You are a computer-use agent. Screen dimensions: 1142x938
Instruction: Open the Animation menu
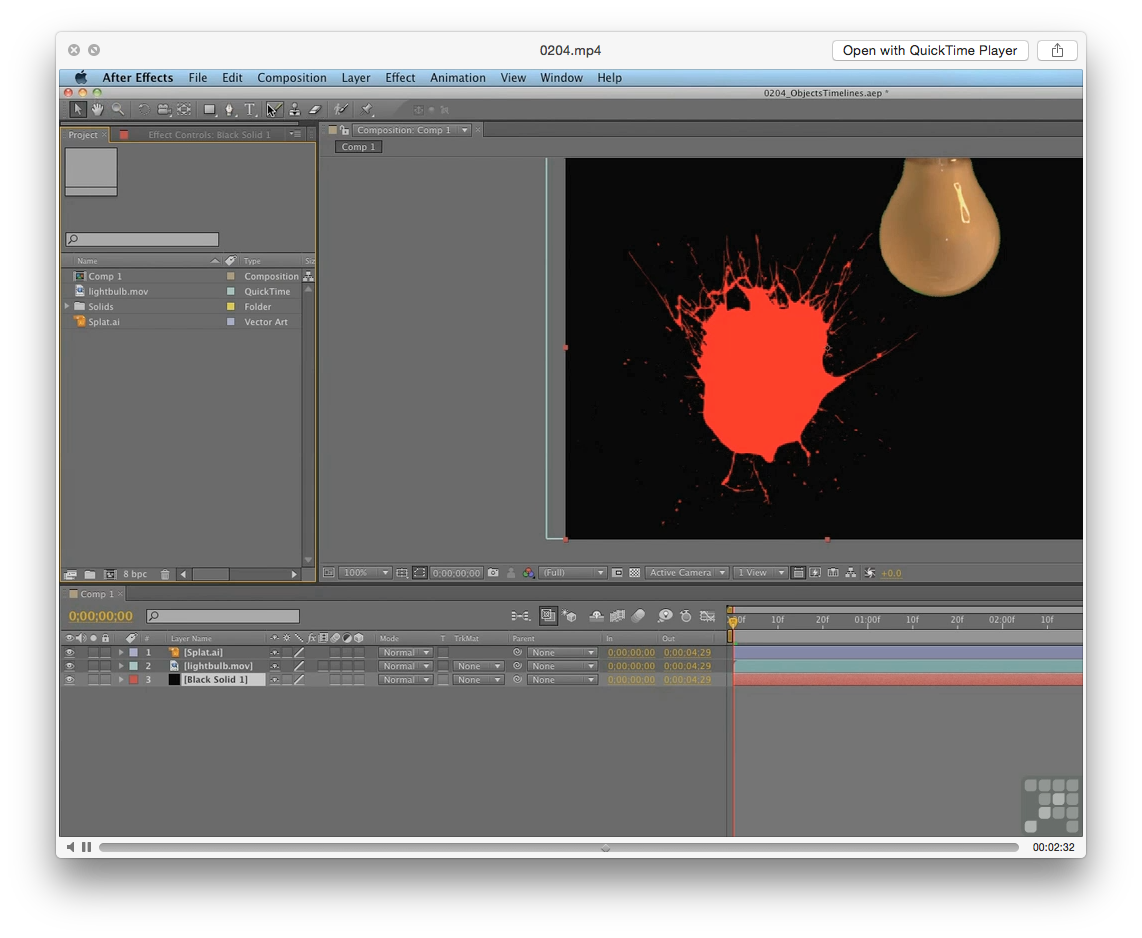457,78
